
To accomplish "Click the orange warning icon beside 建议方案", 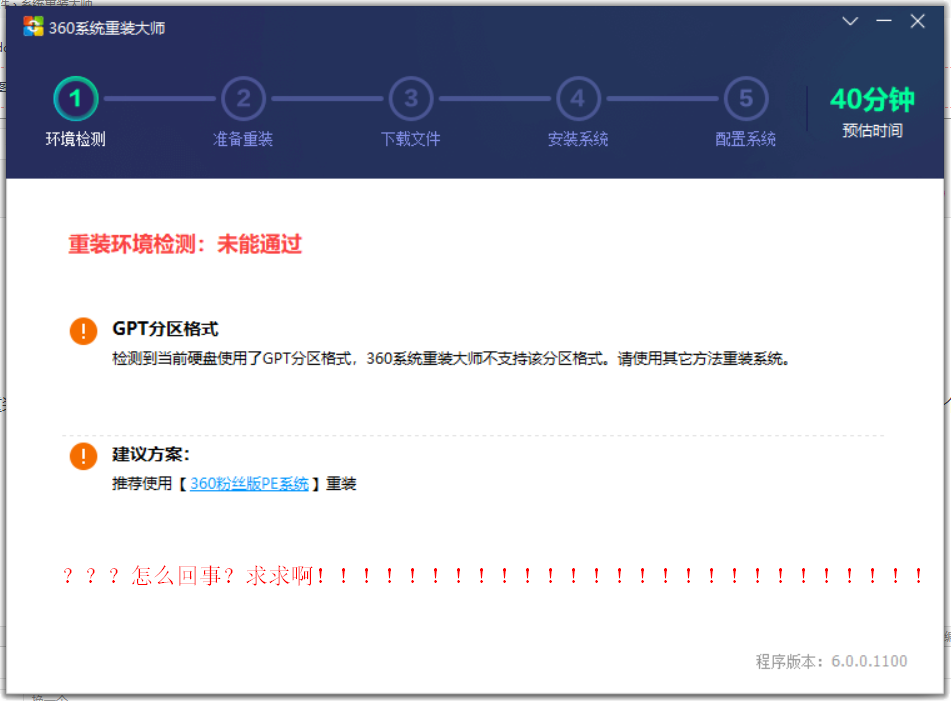I will (x=84, y=456).
